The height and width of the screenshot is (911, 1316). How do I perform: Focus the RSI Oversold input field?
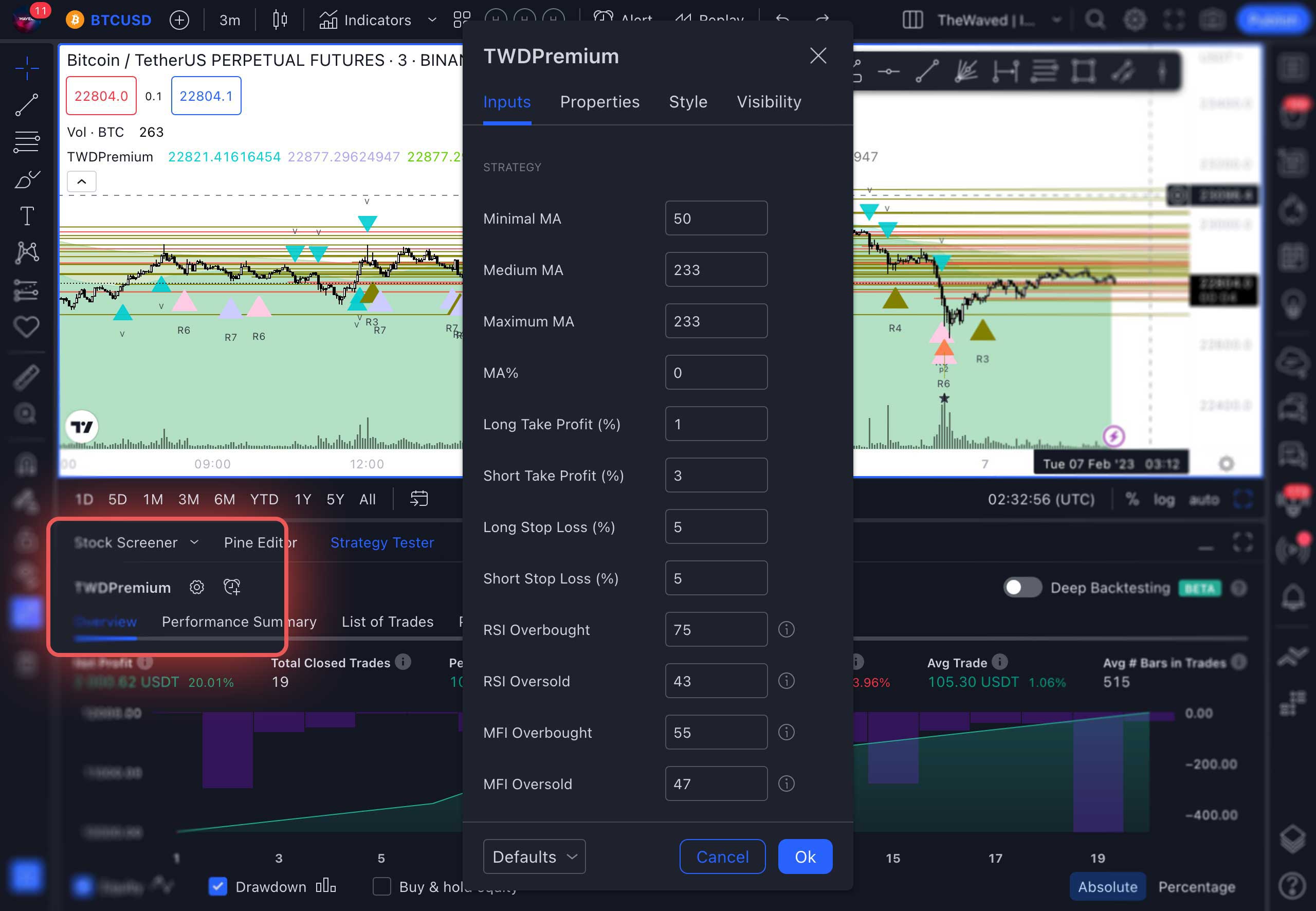click(x=716, y=680)
